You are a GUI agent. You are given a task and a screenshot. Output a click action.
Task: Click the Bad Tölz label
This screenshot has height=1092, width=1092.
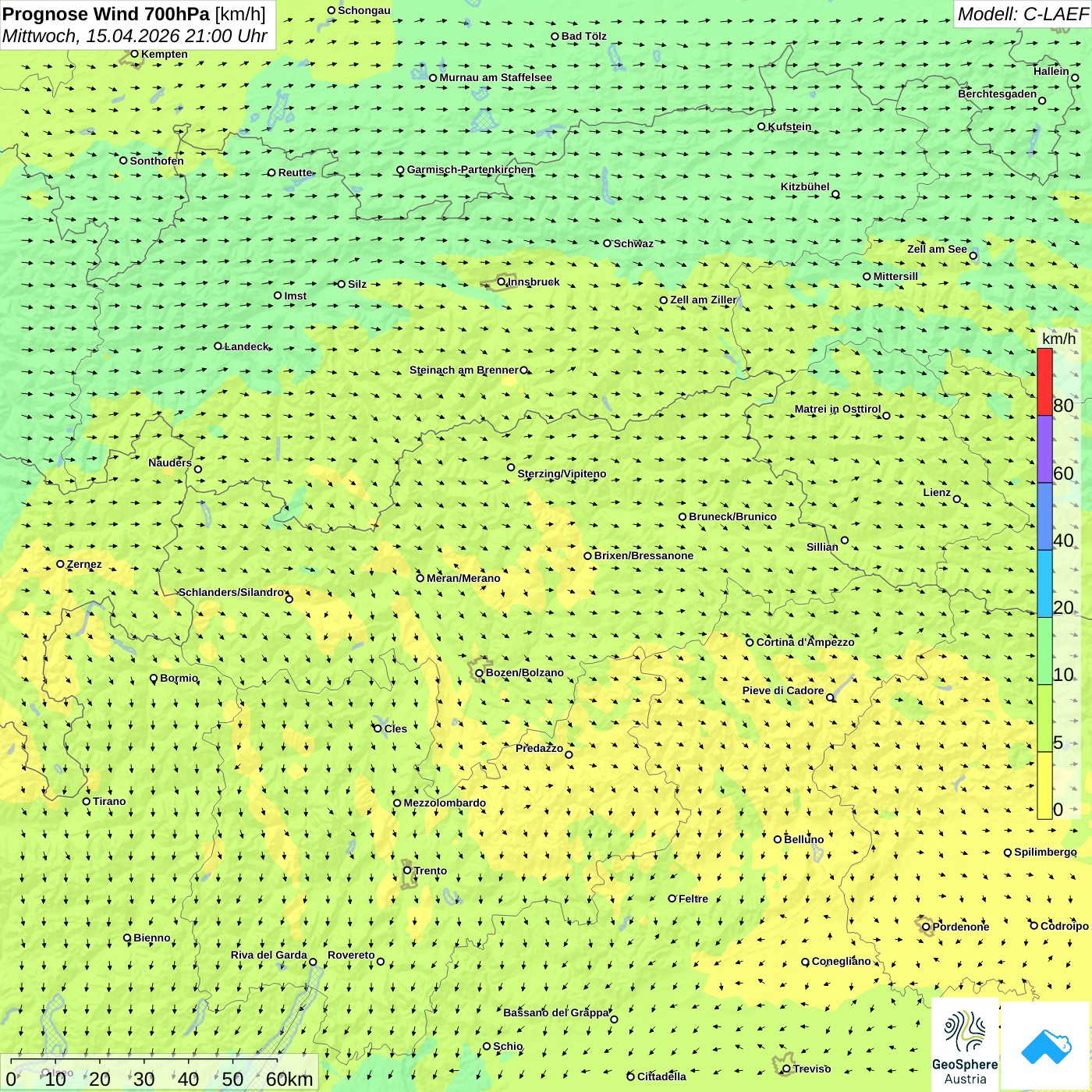click(x=584, y=36)
